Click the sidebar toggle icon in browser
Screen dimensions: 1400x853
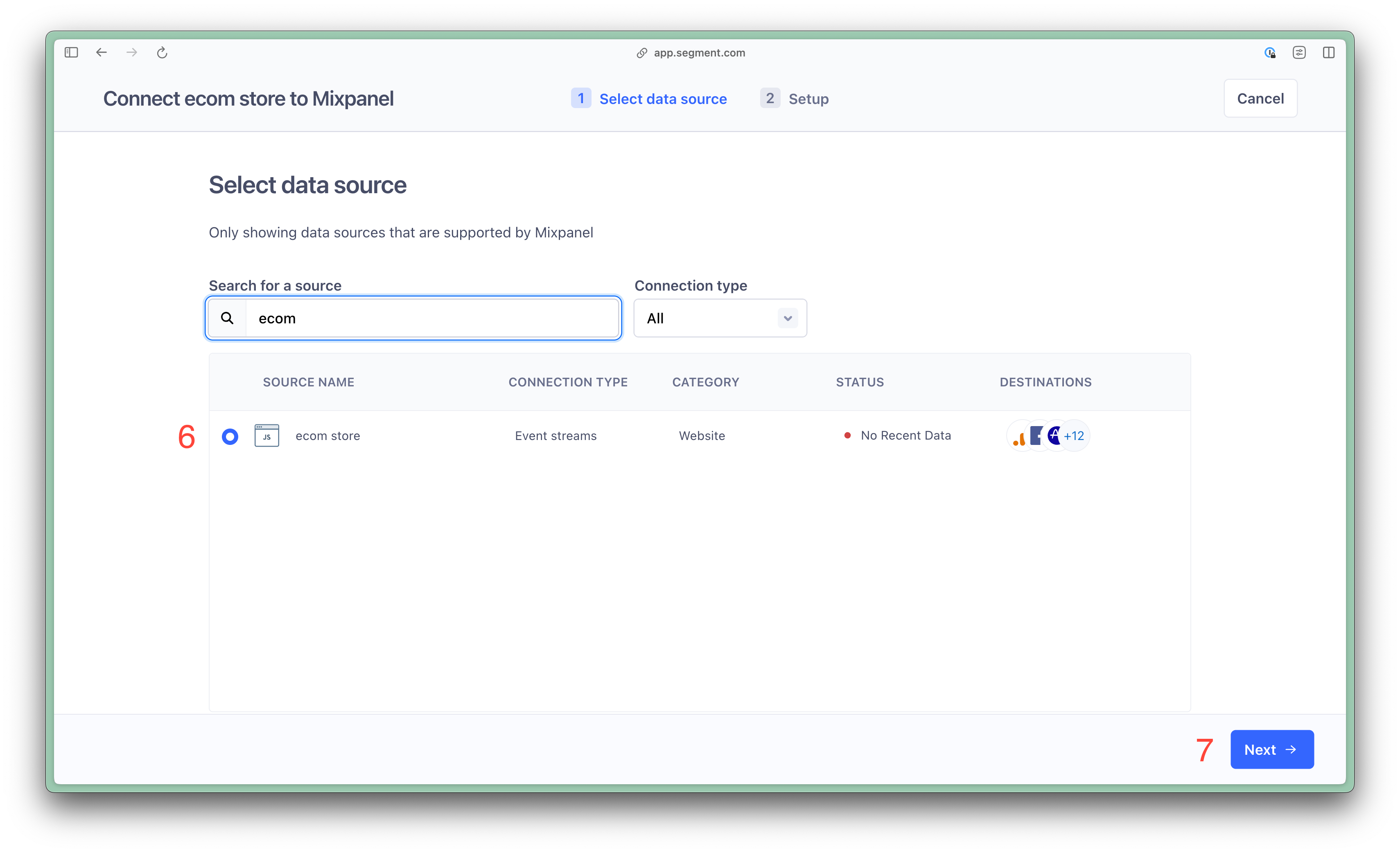71,53
